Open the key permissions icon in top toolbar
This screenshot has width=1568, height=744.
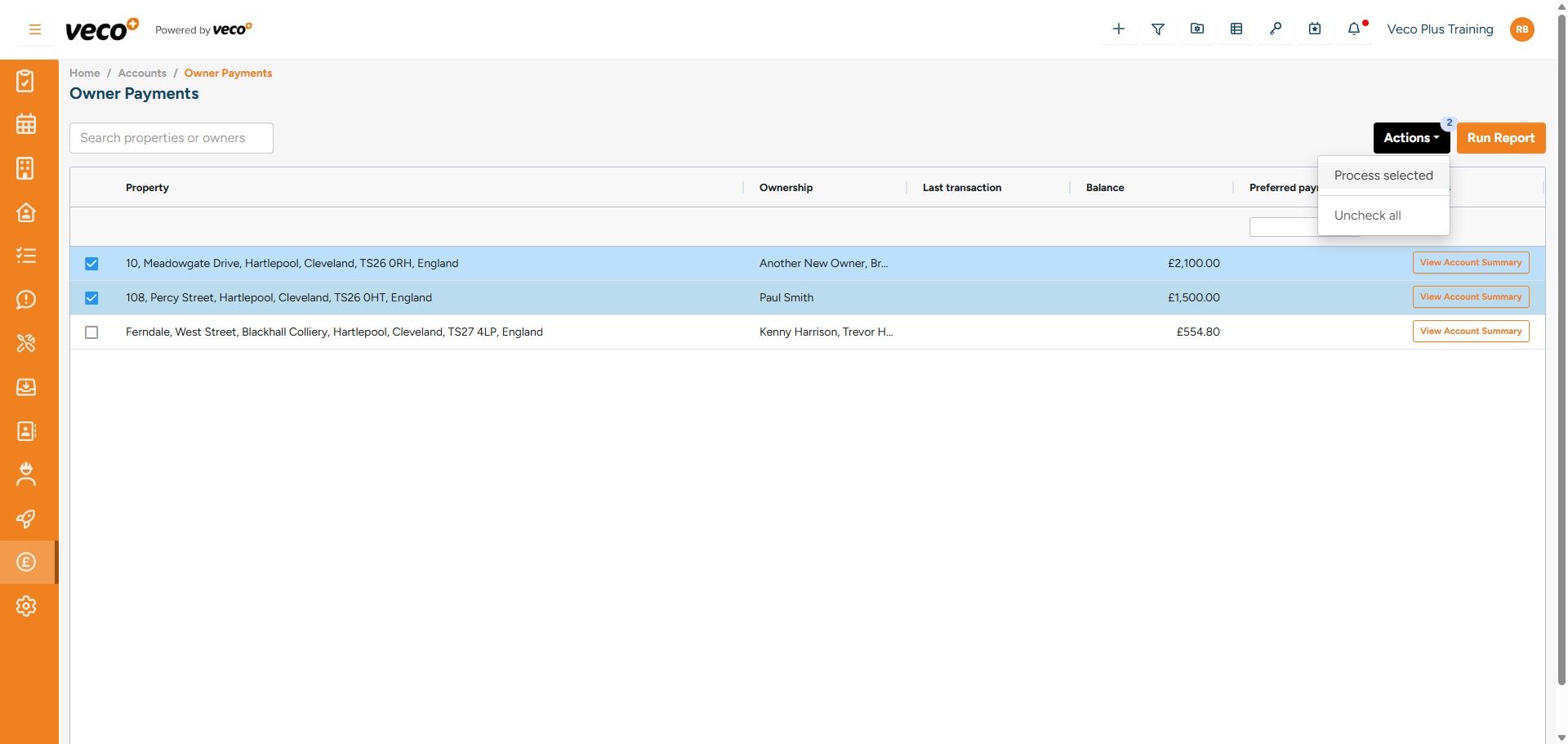[x=1276, y=29]
